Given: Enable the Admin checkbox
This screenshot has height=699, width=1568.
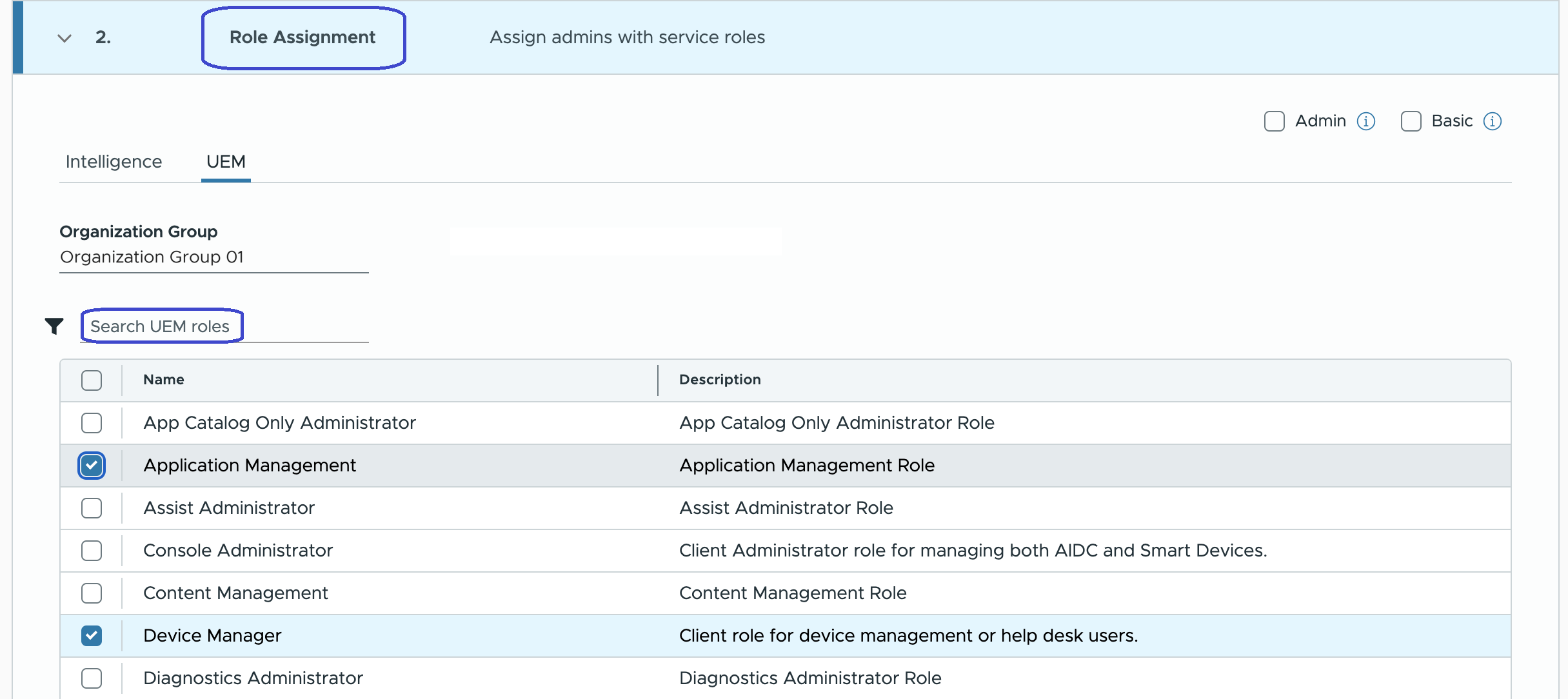Looking at the screenshot, I should tap(1274, 121).
